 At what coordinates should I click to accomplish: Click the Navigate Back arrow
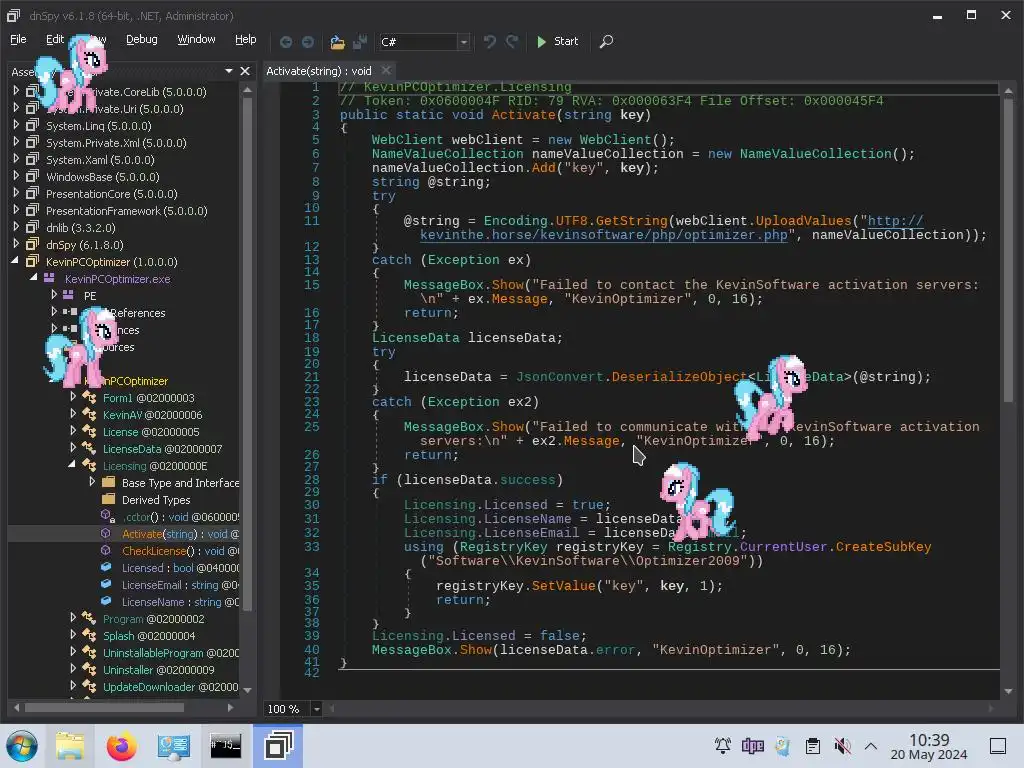pyautogui.click(x=286, y=42)
